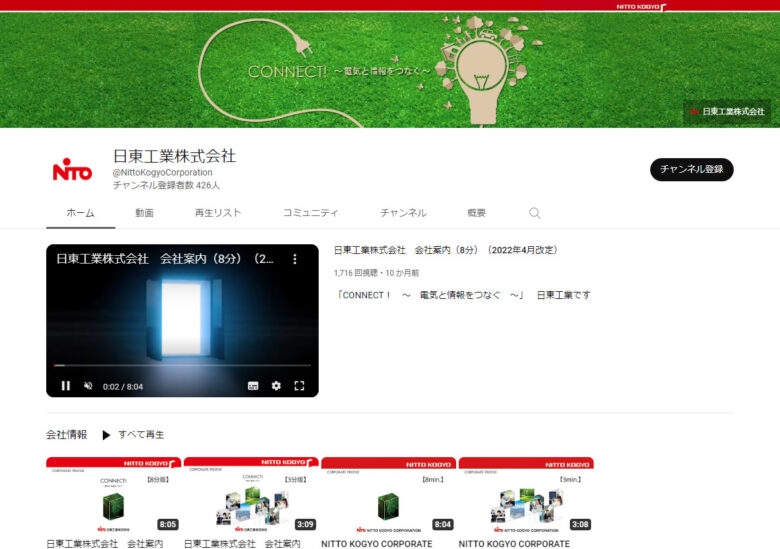
Task: Open video player settings gear
Action: pos(276,386)
